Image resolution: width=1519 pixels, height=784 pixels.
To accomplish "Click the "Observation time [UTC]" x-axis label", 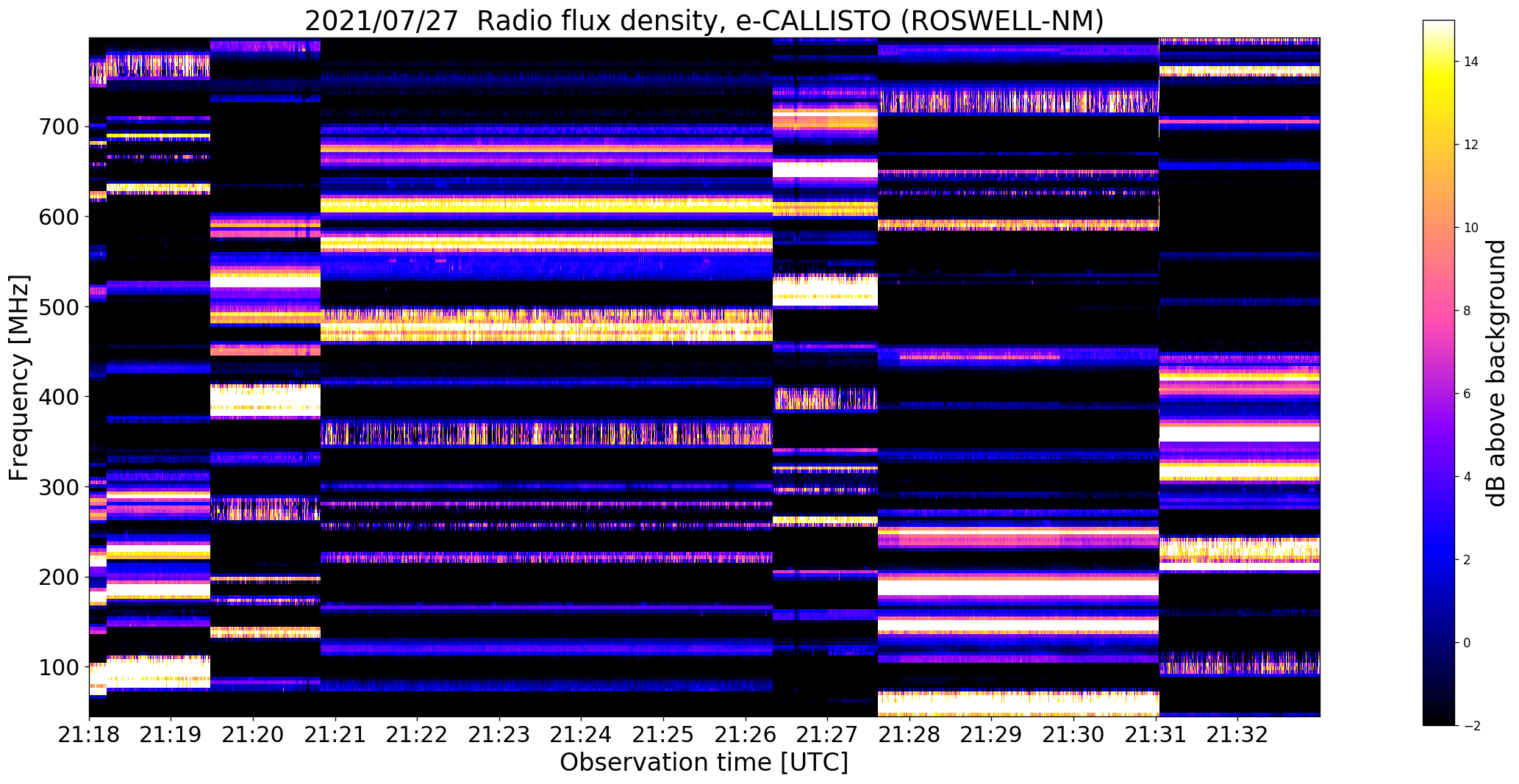I will (x=704, y=762).
